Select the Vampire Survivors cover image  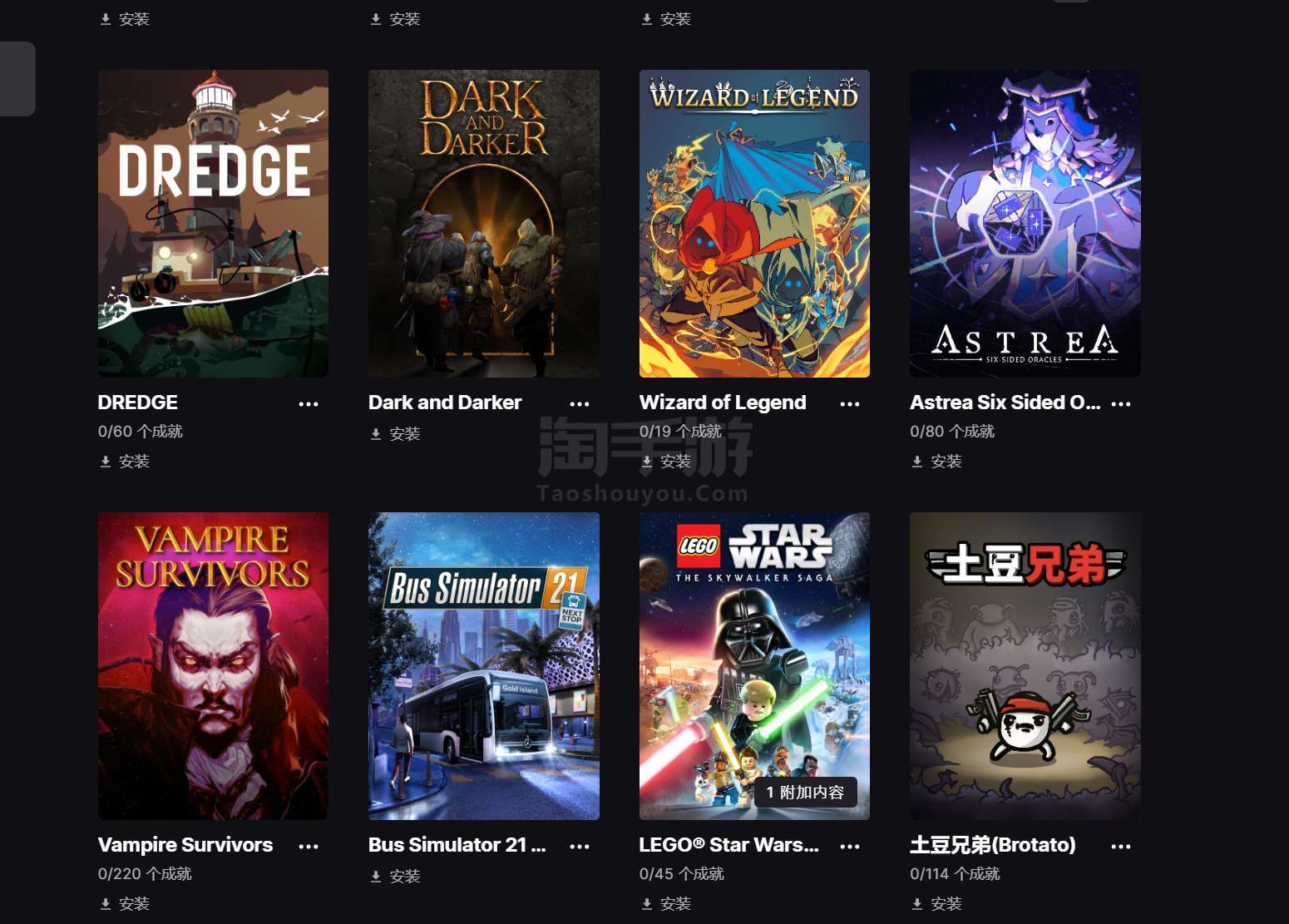tap(213, 666)
